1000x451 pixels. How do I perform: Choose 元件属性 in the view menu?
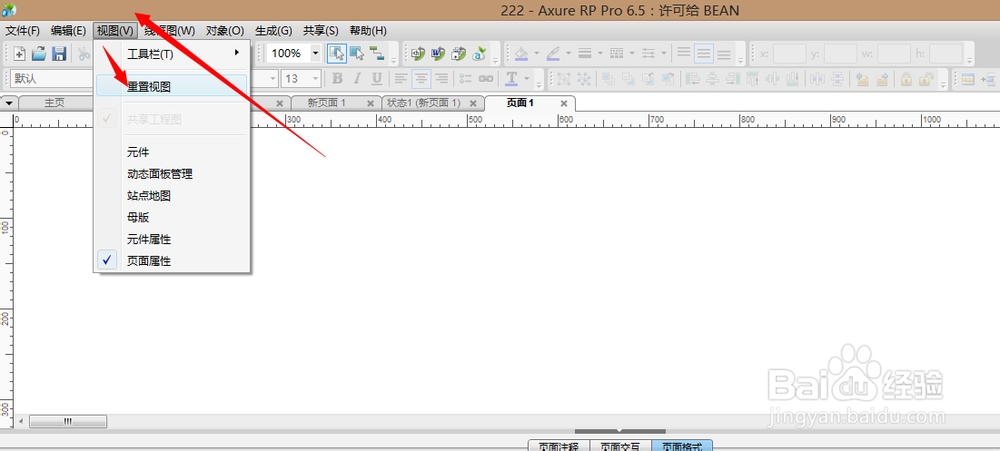[x=172, y=239]
